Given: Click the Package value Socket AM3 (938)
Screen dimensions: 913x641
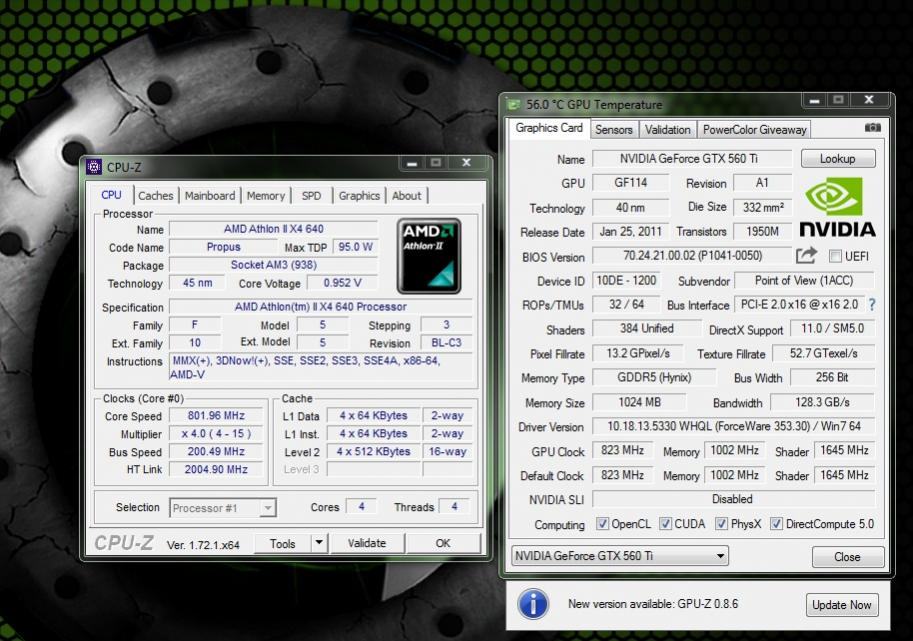Looking at the screenshot, I should (274, 265).
